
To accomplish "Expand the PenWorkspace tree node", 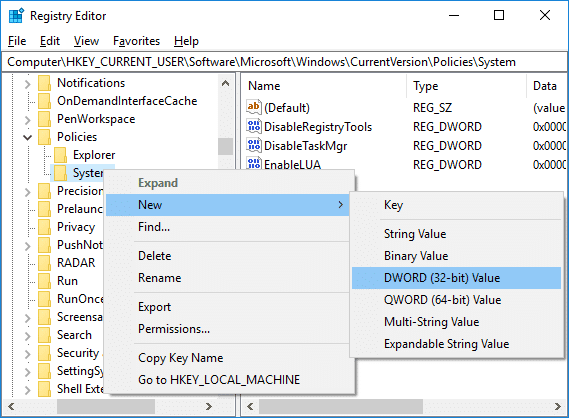I will (x=28, y=120).
